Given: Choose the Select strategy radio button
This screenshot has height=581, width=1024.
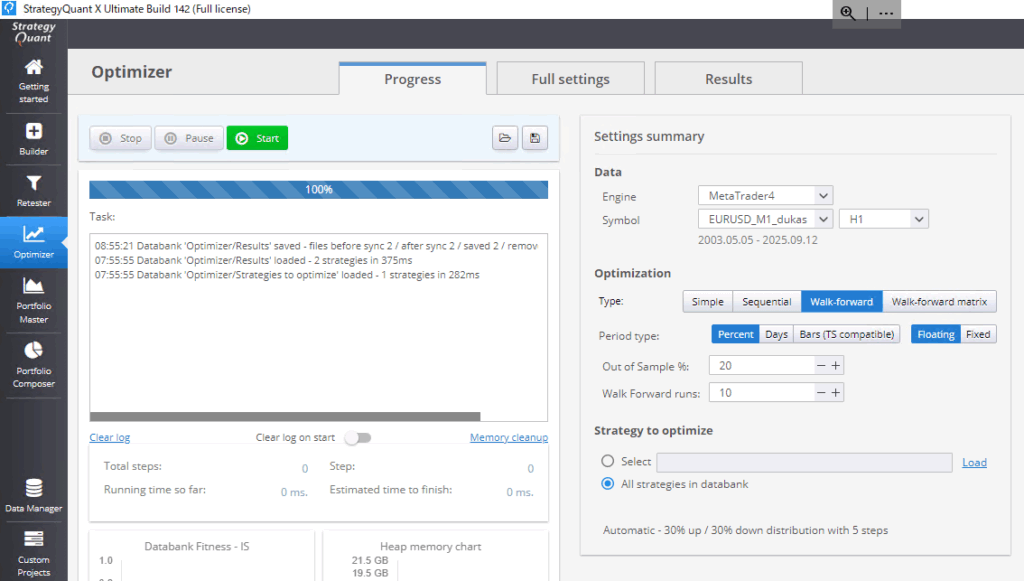Looking at the screenshot, I should (608, 462).
